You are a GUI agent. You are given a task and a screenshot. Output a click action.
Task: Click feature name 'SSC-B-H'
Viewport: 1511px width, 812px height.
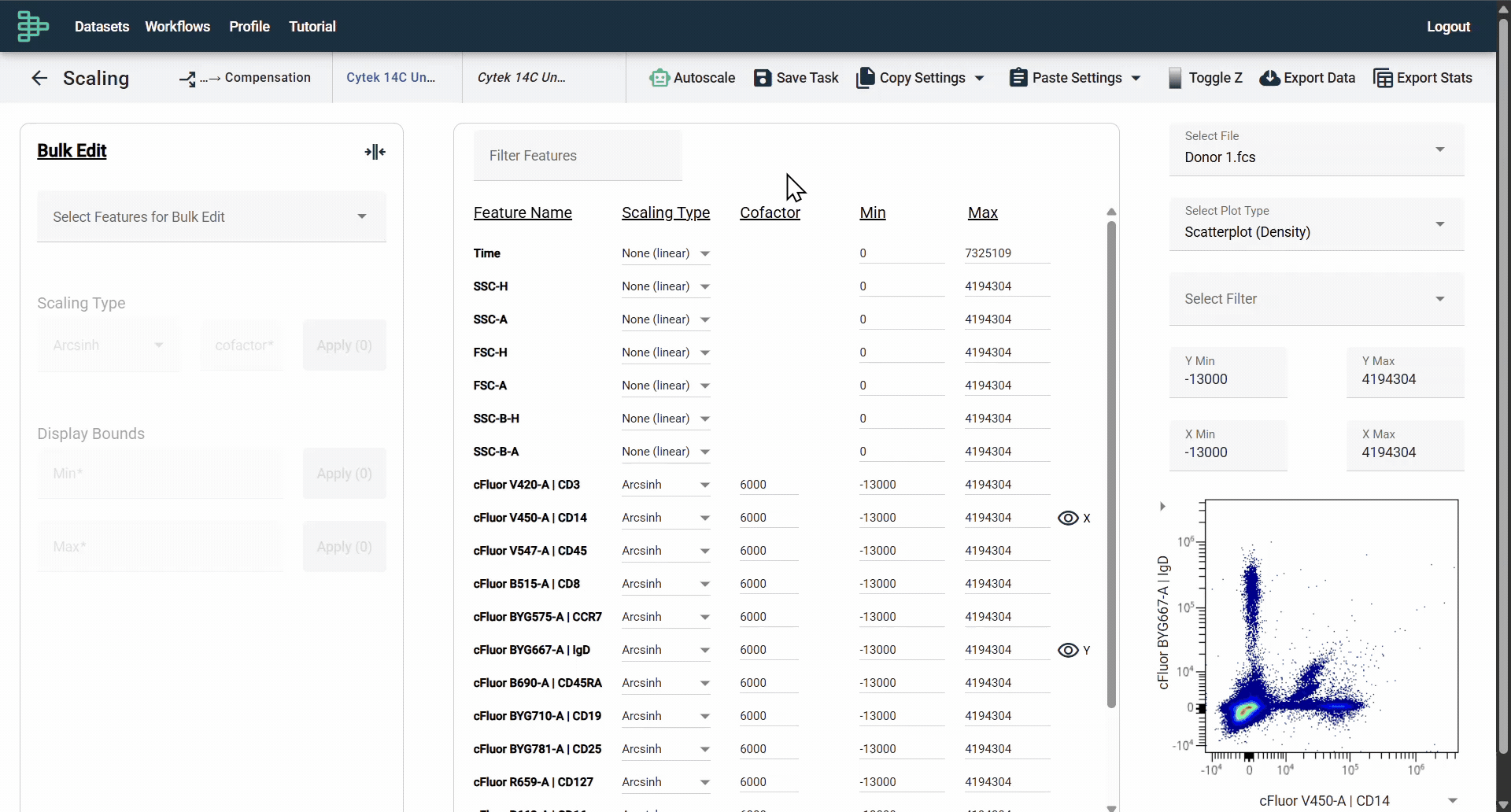coord(496,419)
